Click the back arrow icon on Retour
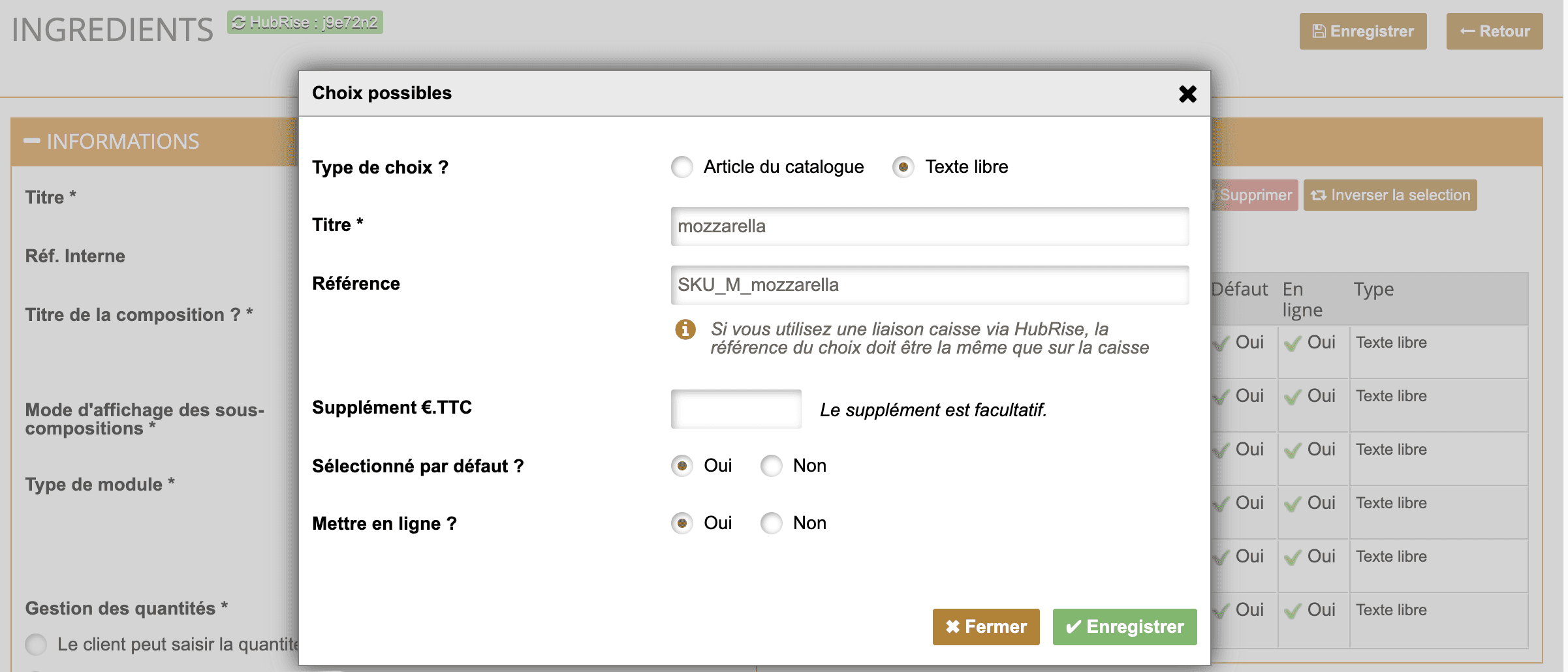 [x=1467, y=31]
